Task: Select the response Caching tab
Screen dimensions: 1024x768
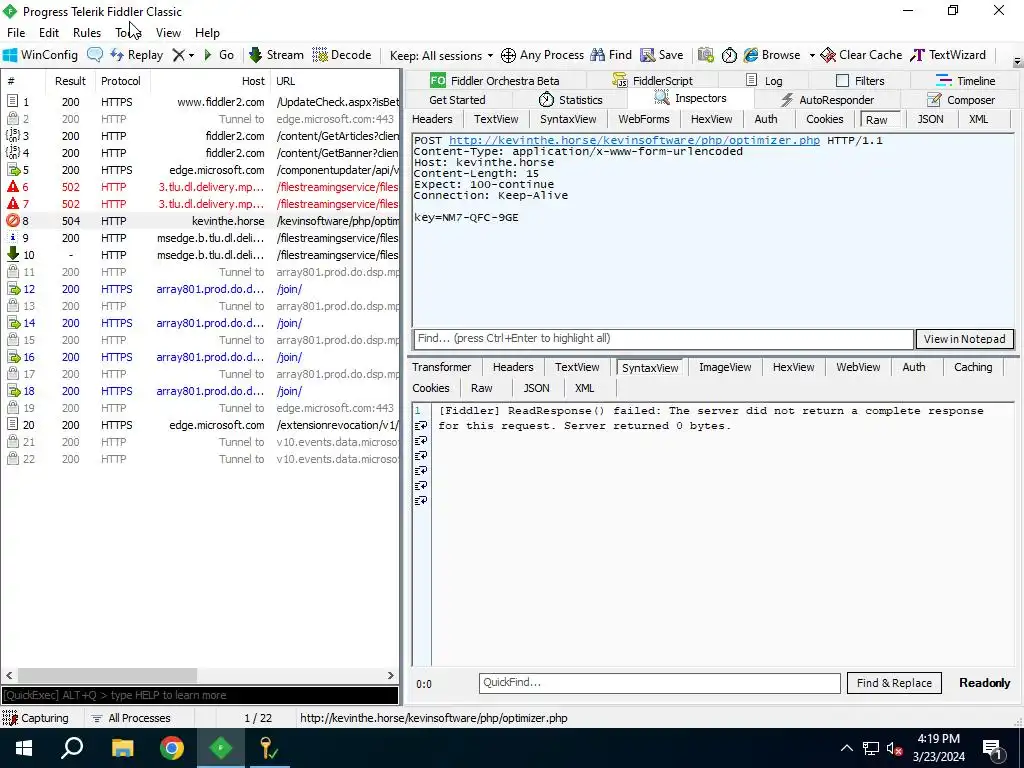Action: coord(973,367)
